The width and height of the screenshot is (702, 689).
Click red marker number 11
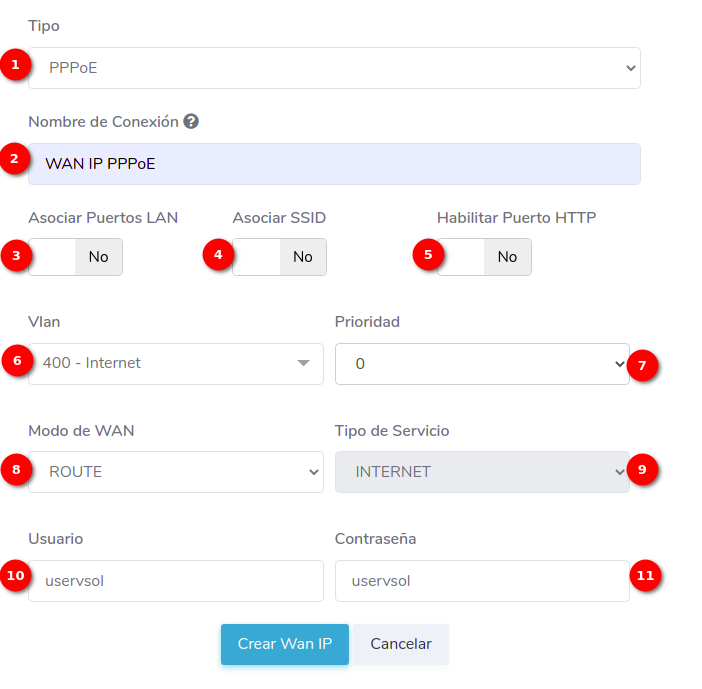coord(645,575)
